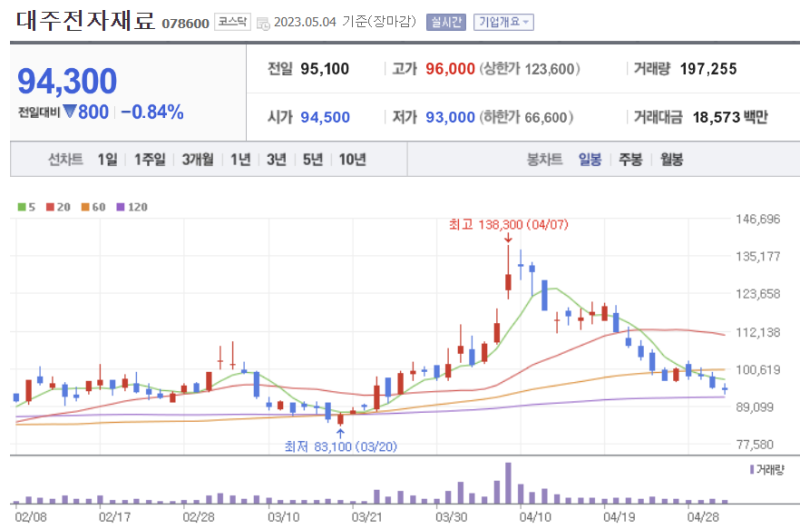Click the 04/28 date axis label

pyautogui.click(x=703, y=517)
